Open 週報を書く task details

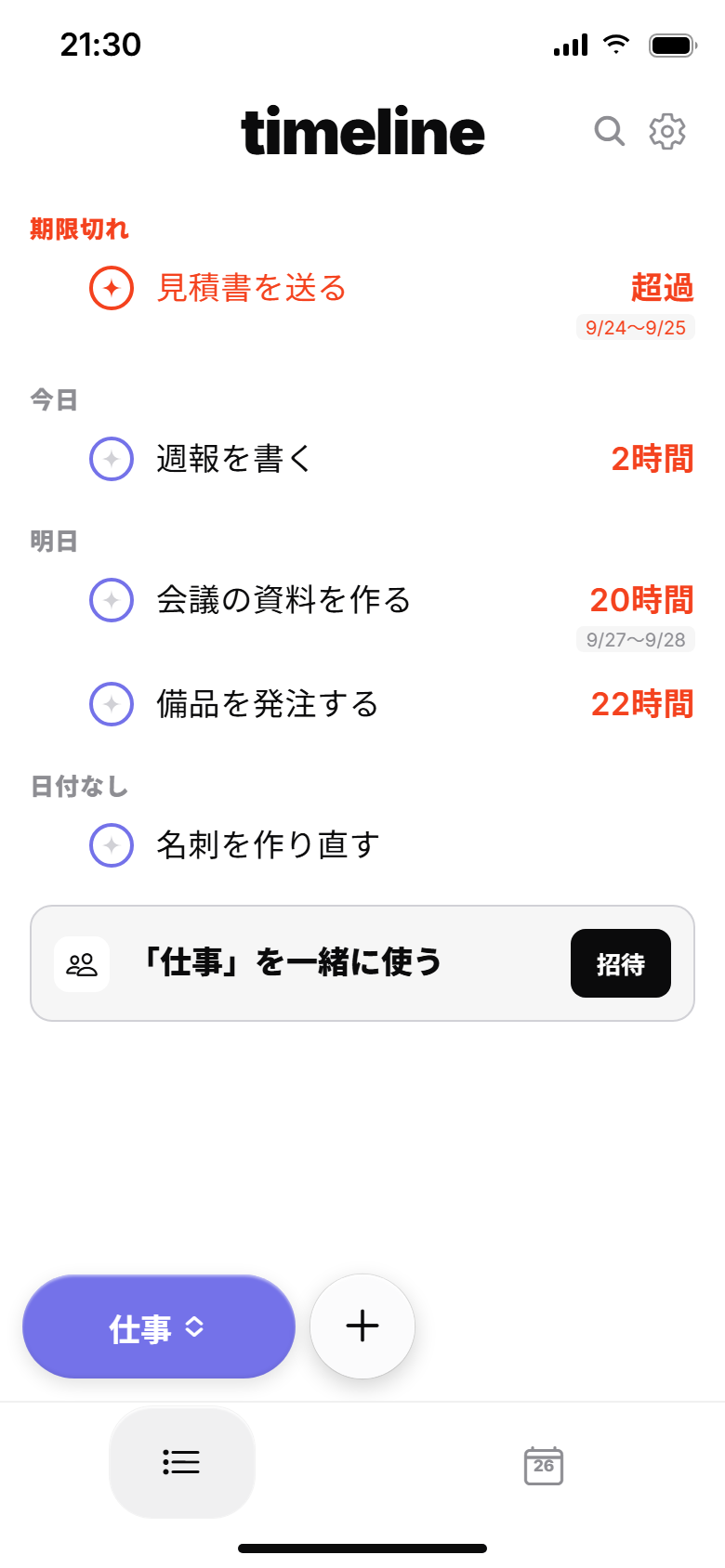click(233, 459)
